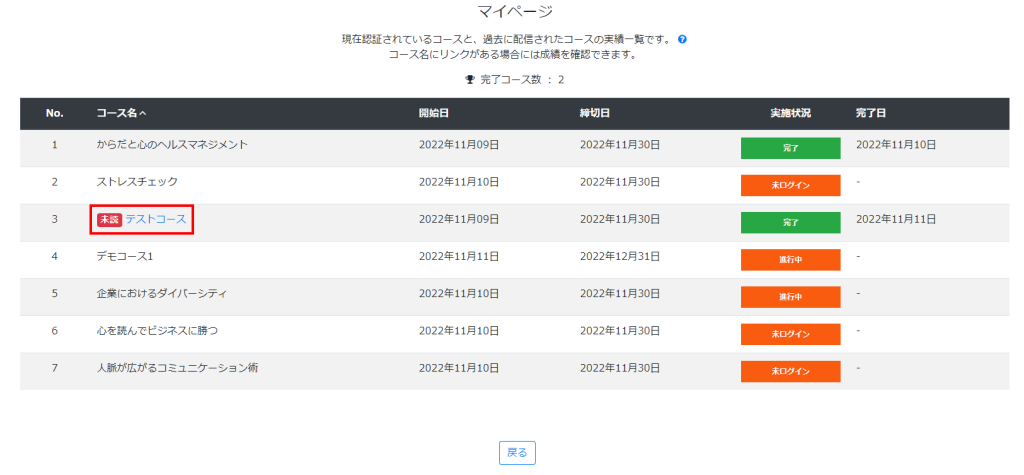Click the No. column header
This screenshot has height=475, width=1024.
click(54, 113)
